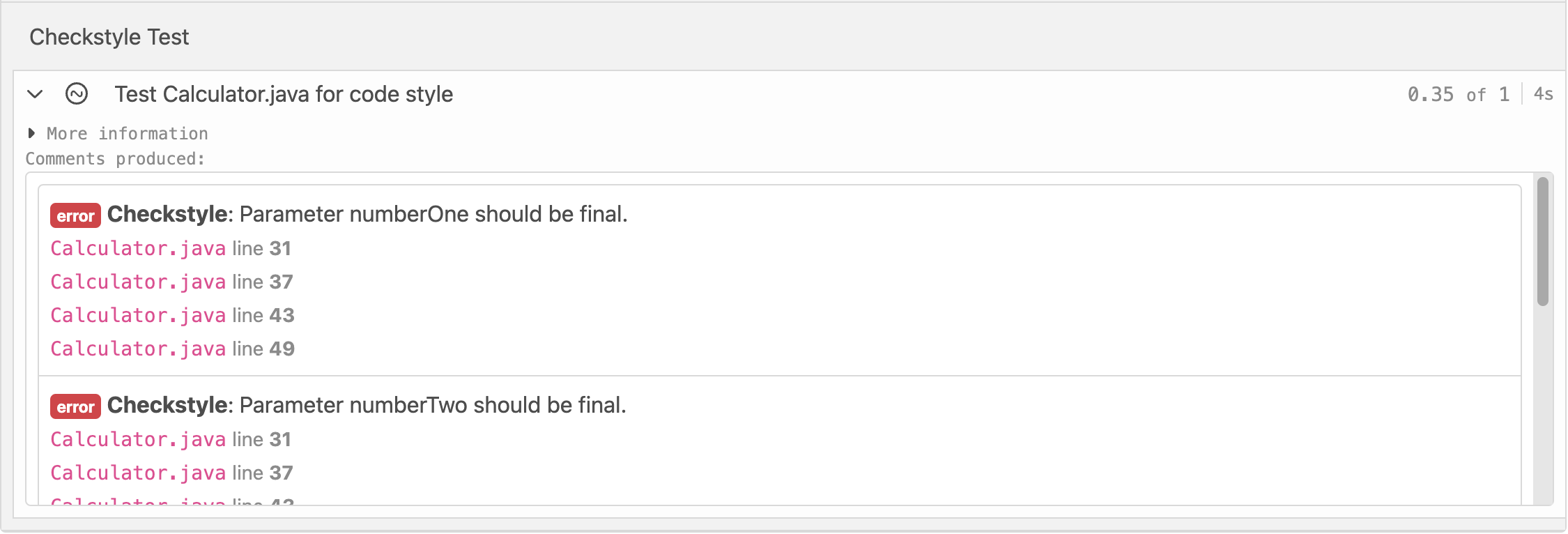Select the "Parameter numberOne should be final" message
This screenshot has height=534, width=1568.
(x=433, y=215)
